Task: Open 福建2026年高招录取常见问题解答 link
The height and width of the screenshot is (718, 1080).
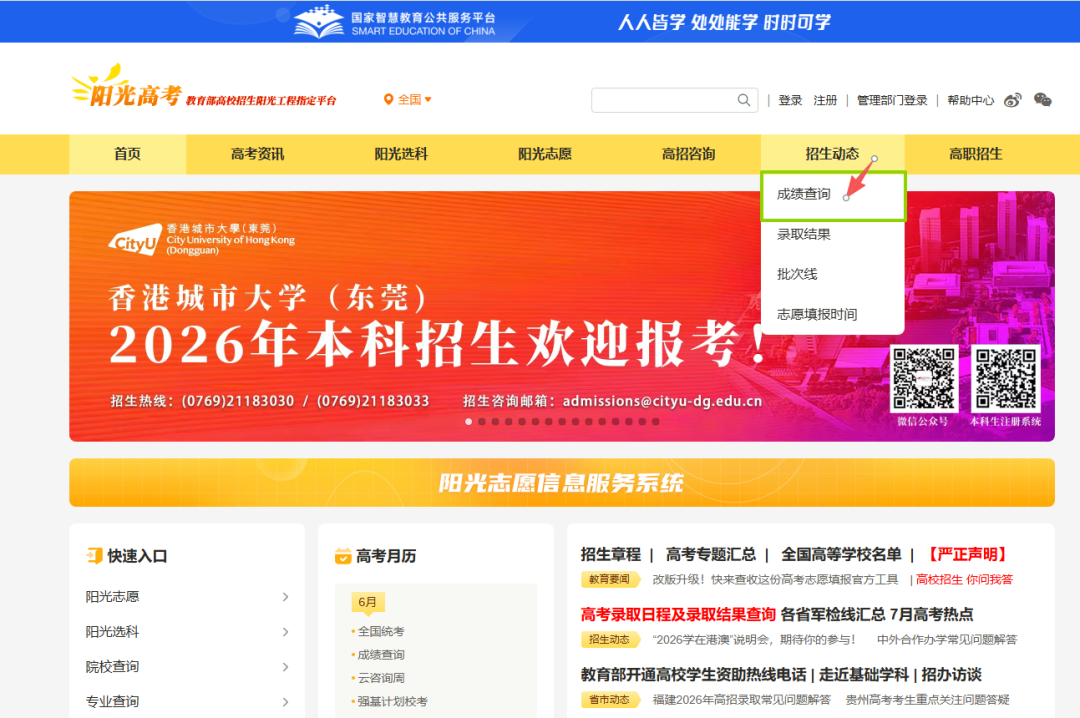Action: point(742,699)
